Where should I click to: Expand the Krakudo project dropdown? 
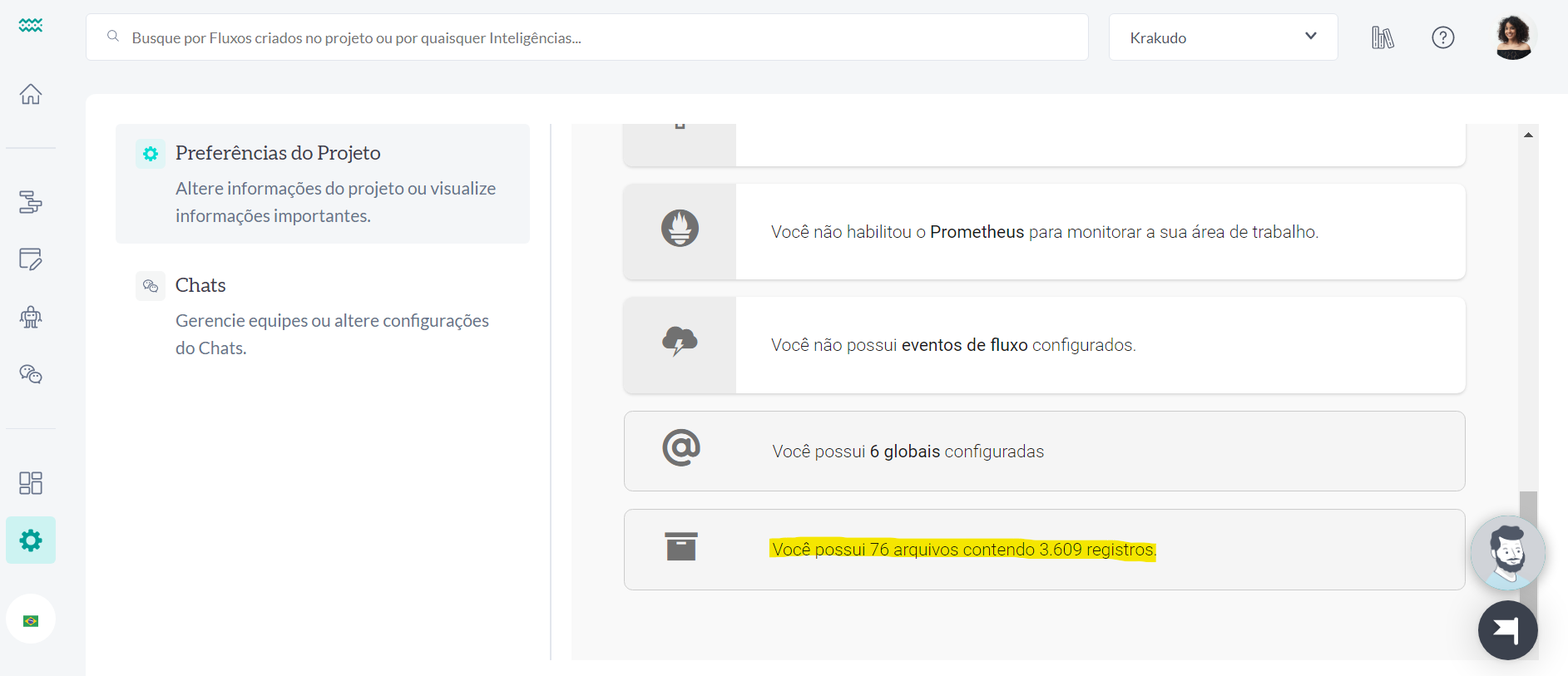coord(1223,37)
